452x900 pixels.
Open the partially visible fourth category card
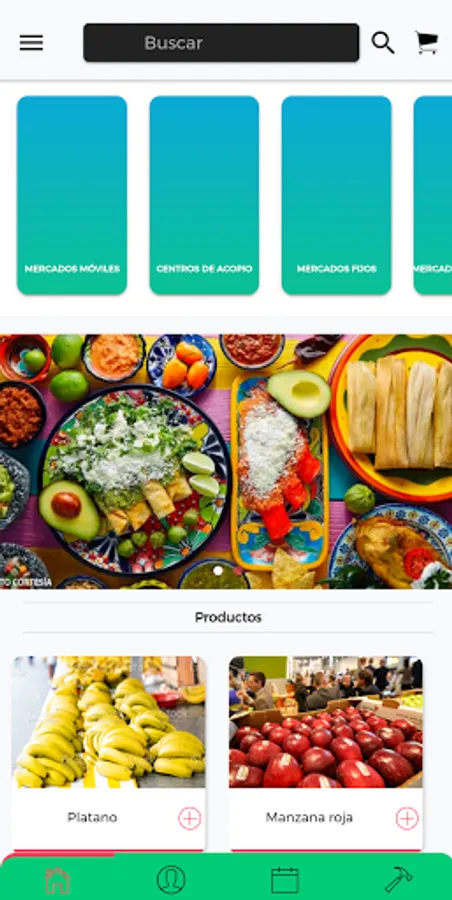coord(432,195)
